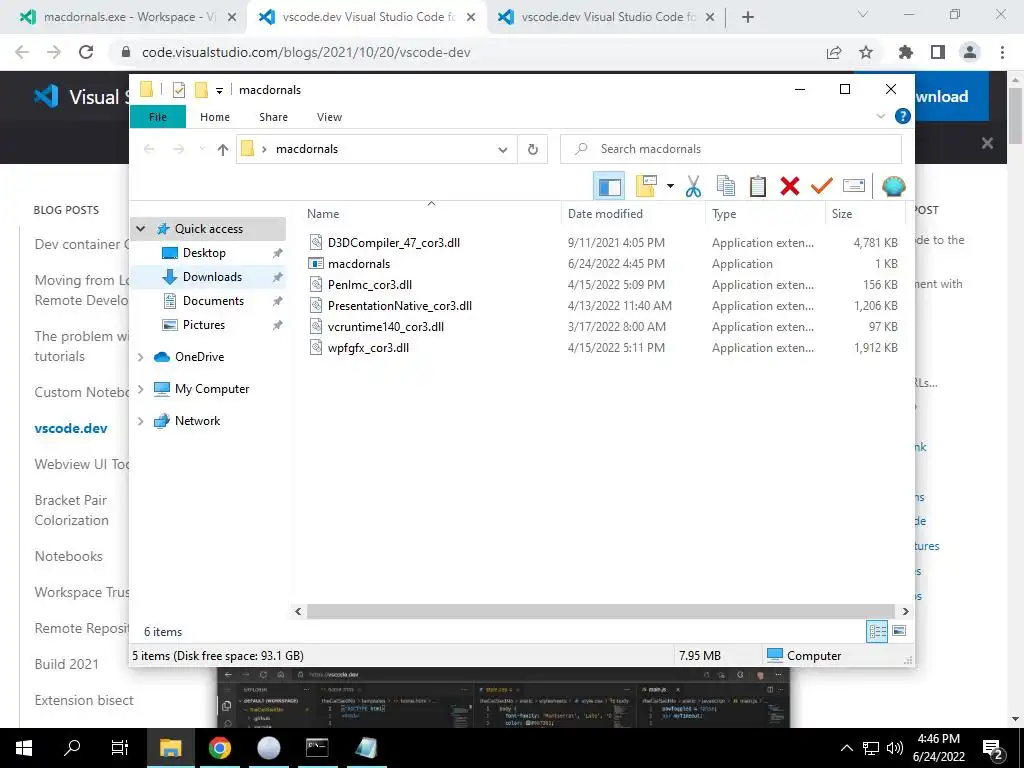Screen dimensions: 1024x768
Task: Open a new Chrome tab
Action: point(748,17)
